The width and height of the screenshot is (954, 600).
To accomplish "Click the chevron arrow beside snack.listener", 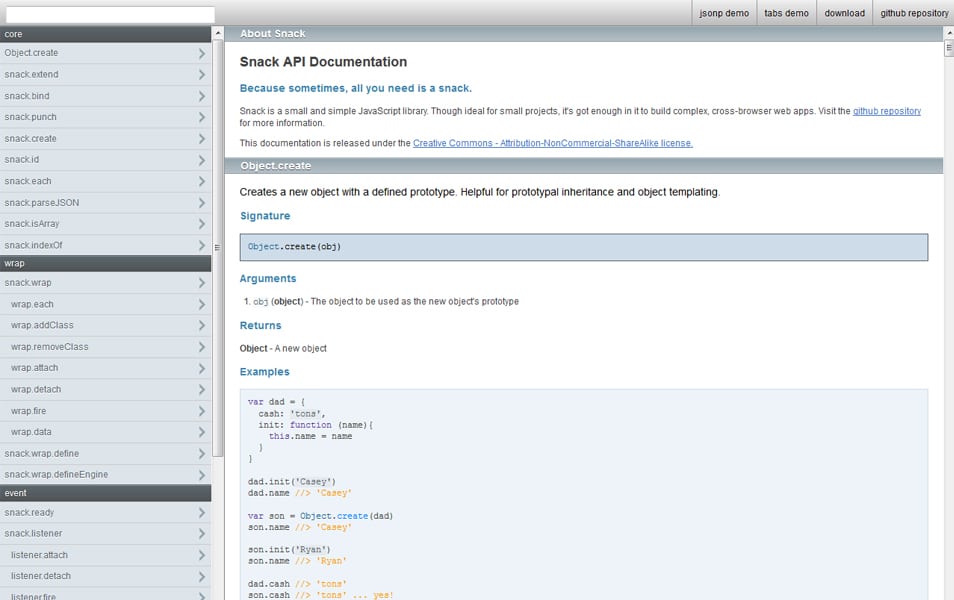I will point(201,534).
